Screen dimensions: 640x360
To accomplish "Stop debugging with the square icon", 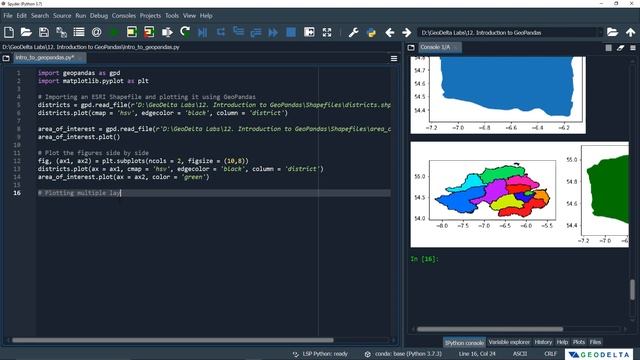I will click(x=291, y=32).
